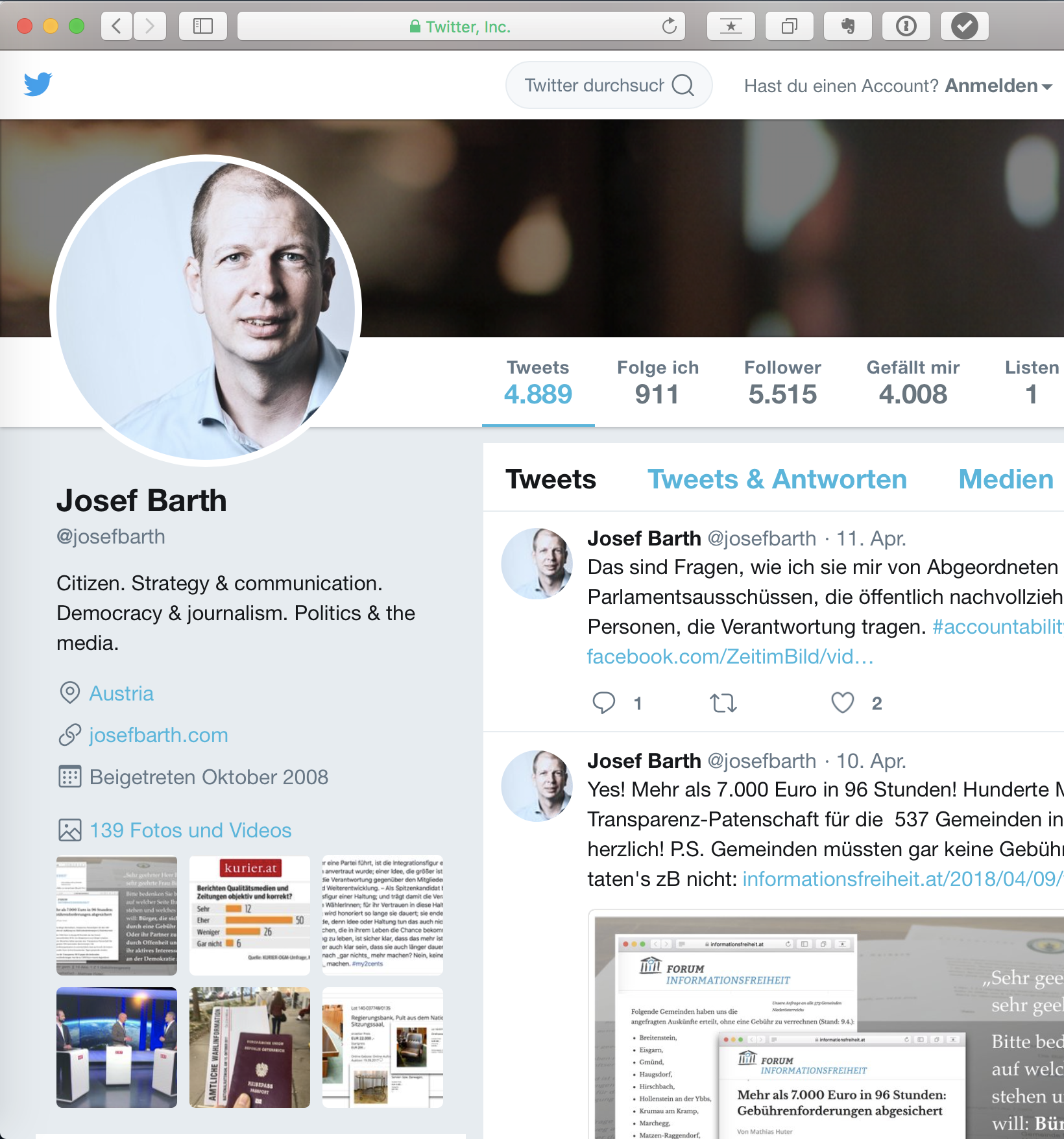Reply to the 11. Apr. tweet
The width and height of the screenshot is (1064, 1139).
click(x=604, y=703)
